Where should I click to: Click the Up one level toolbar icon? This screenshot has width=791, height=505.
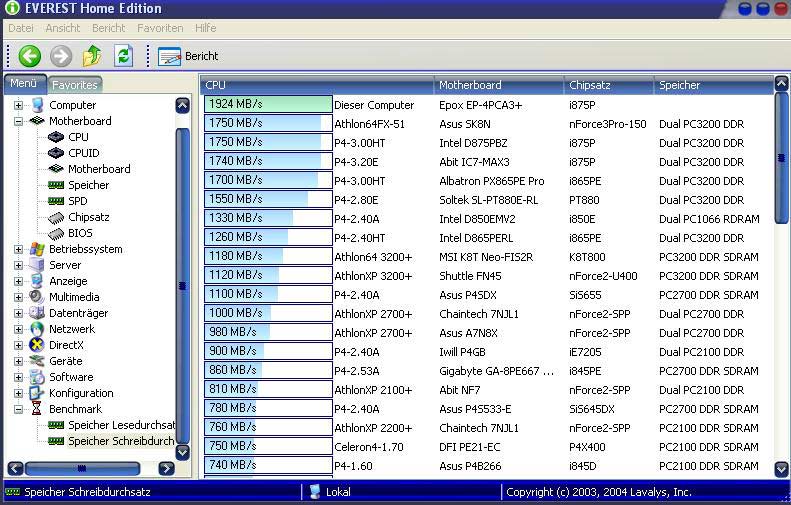click(x=92, y=55)
